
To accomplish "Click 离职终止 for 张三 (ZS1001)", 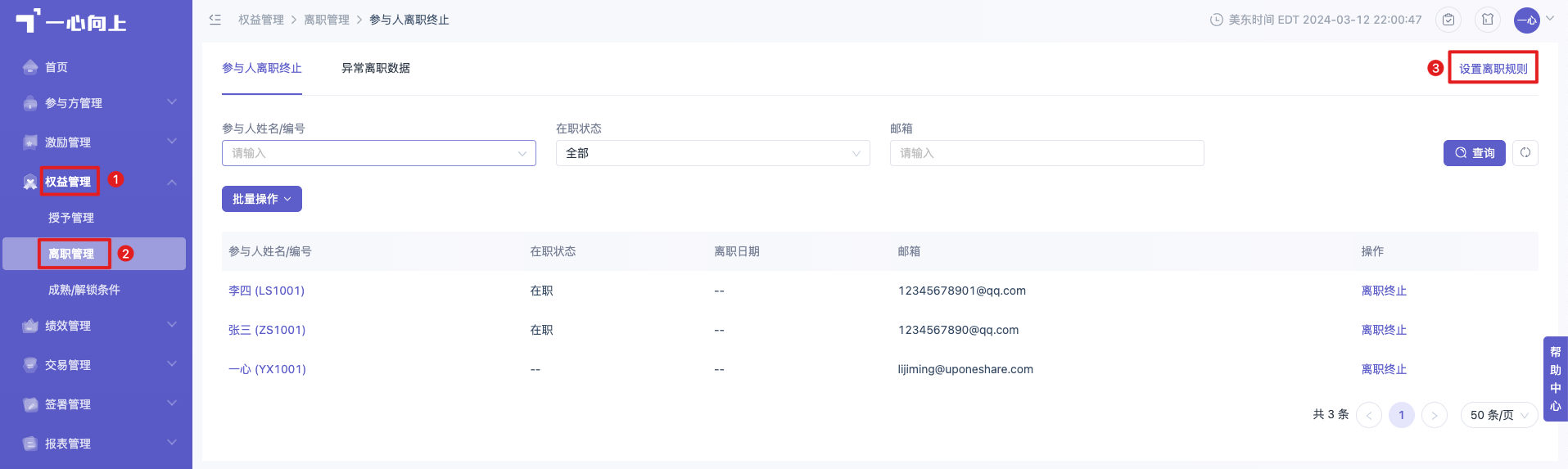I will click(1384, 330).
